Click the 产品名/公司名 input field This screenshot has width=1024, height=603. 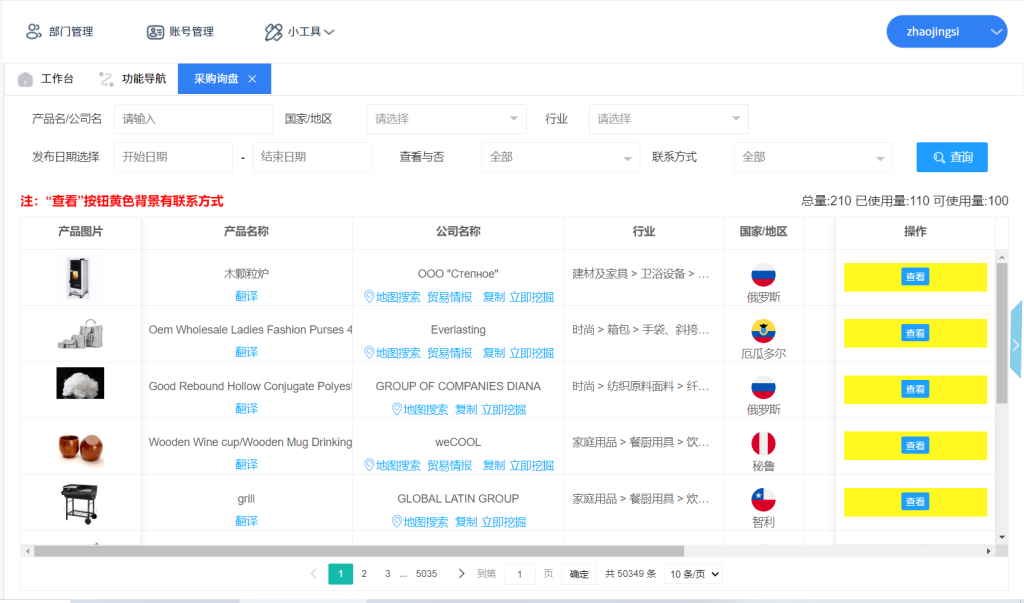click(x=193, y=119)
